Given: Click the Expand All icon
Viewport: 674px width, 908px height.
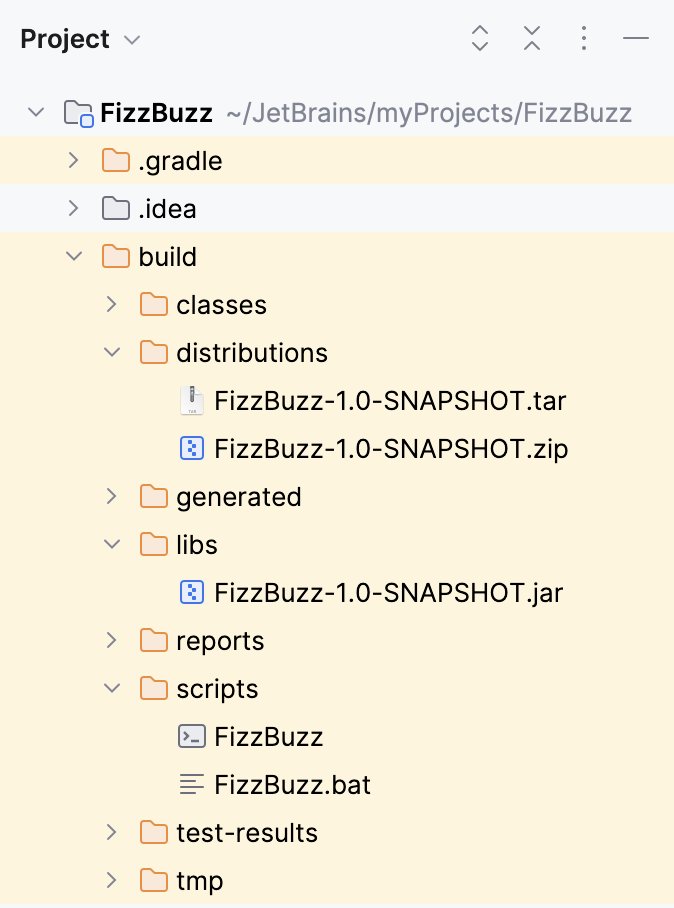Looking at the screenshot, I should pos(479,38).
